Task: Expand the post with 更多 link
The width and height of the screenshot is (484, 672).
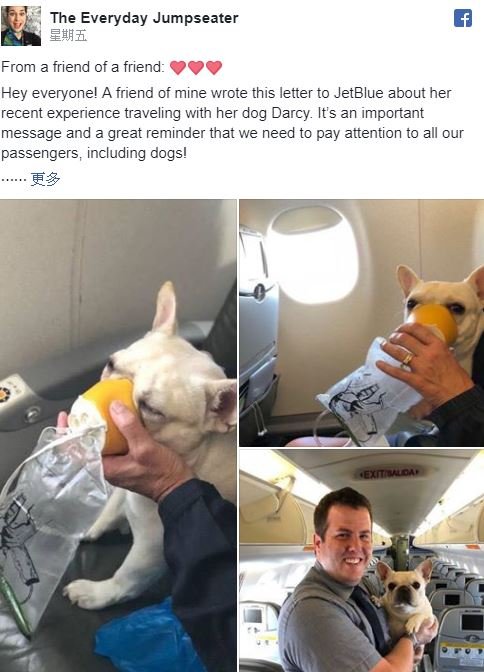Action: tap(45, 179)
